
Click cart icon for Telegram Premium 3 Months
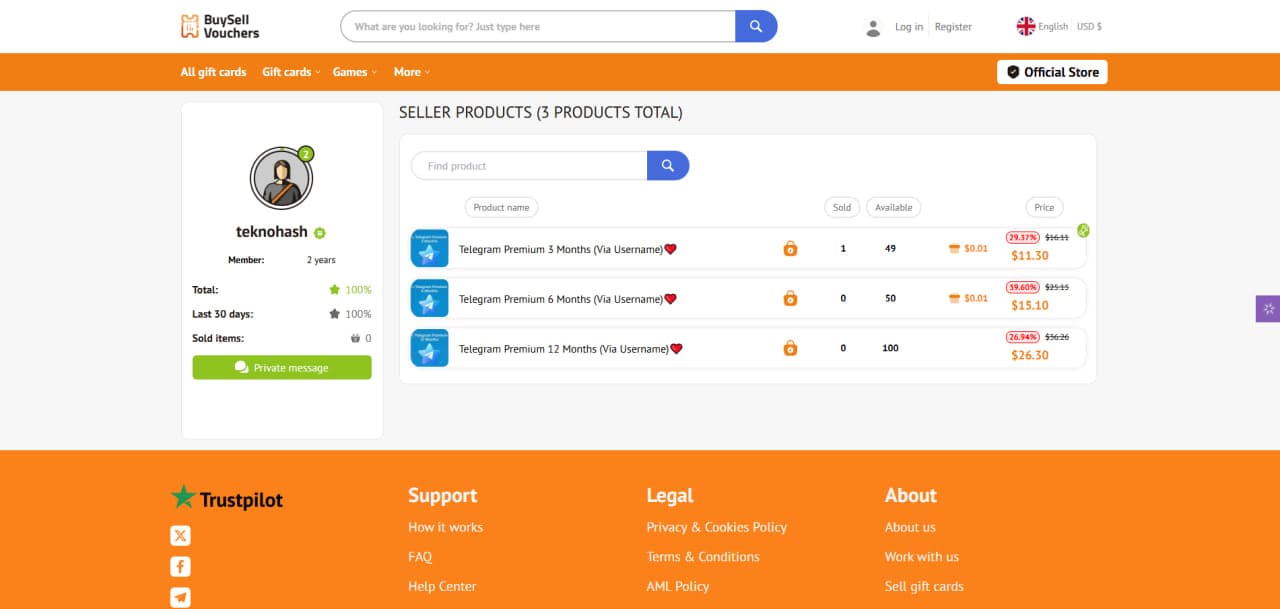[790, 249]
